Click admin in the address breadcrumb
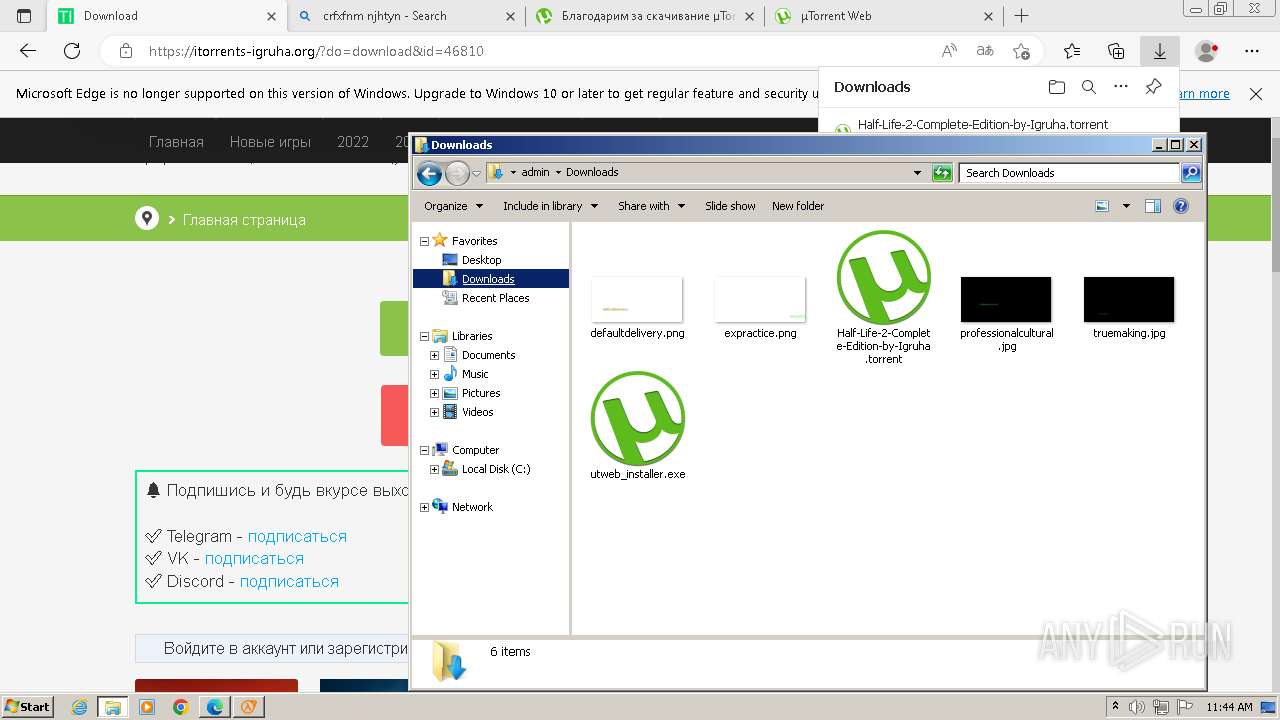 (535, 172)
